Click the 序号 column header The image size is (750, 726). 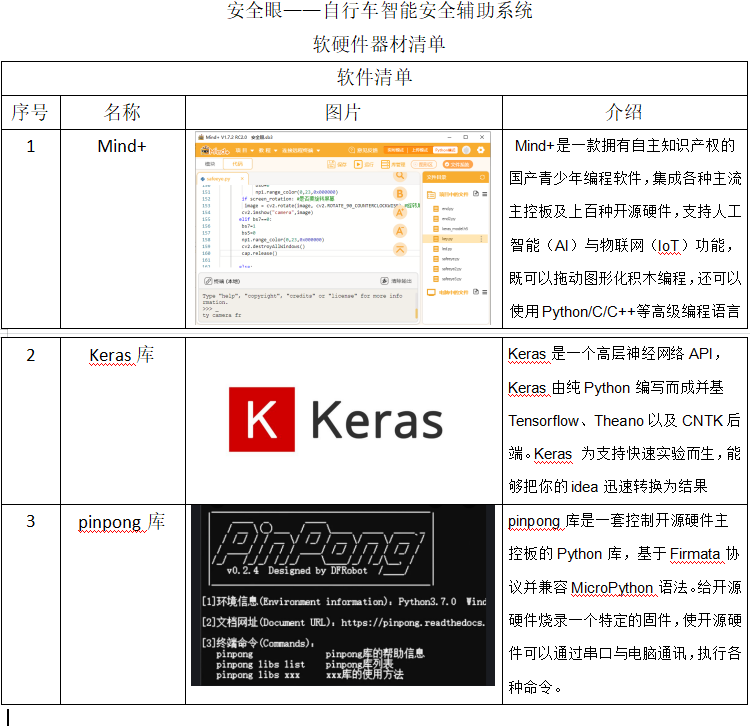(30, 112)
